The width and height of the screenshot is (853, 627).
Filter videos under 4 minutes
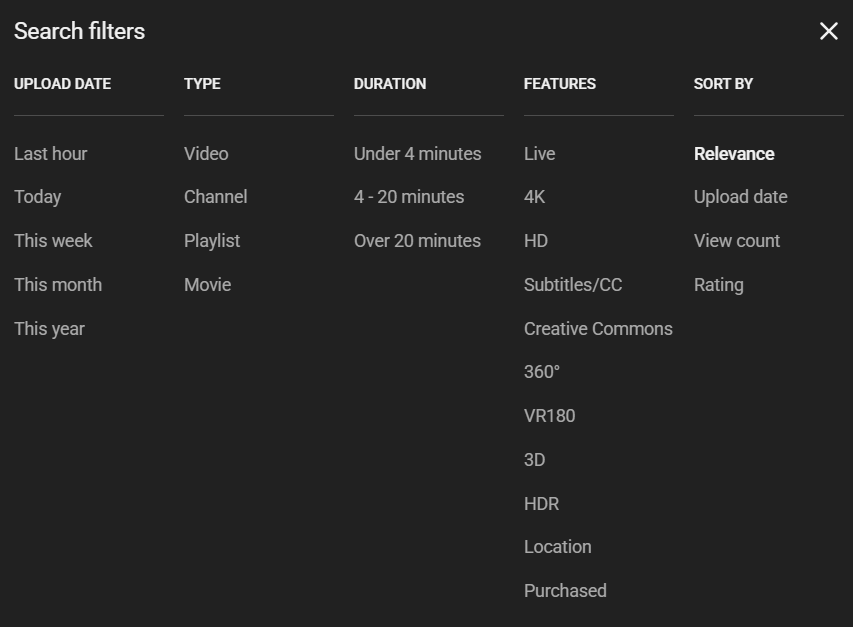point(417,153)
